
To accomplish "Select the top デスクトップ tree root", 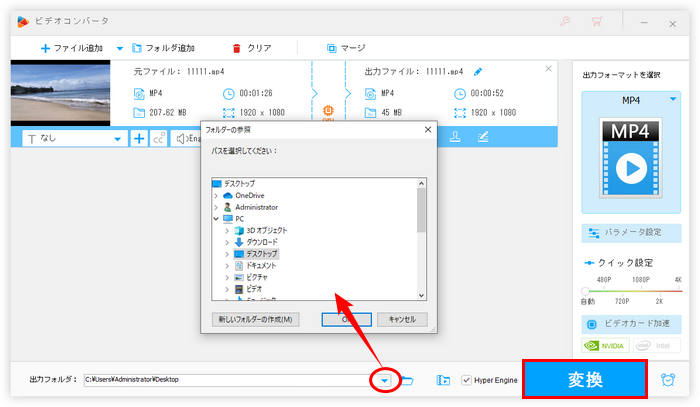I will click(239, 183).
